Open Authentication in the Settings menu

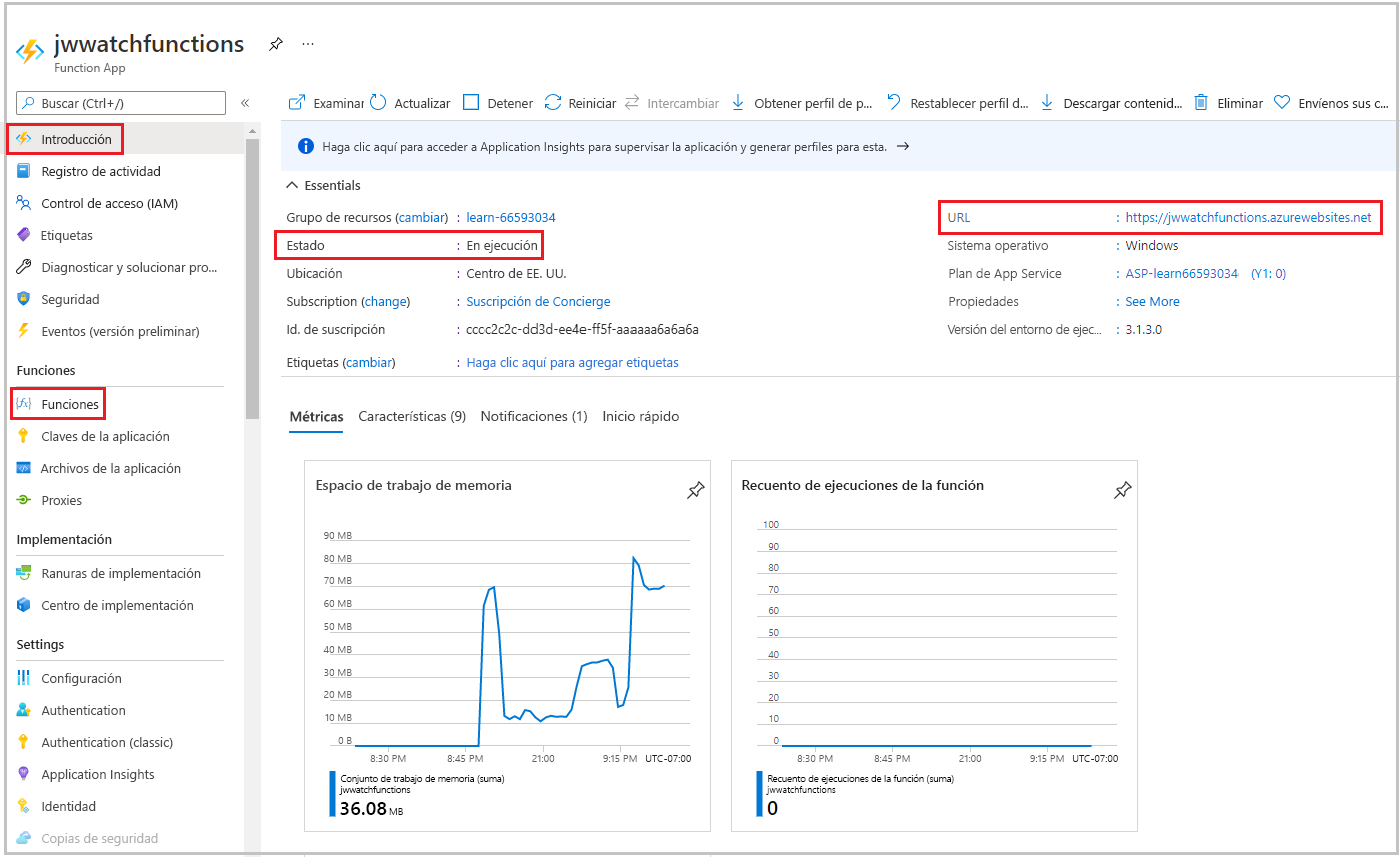83,711
